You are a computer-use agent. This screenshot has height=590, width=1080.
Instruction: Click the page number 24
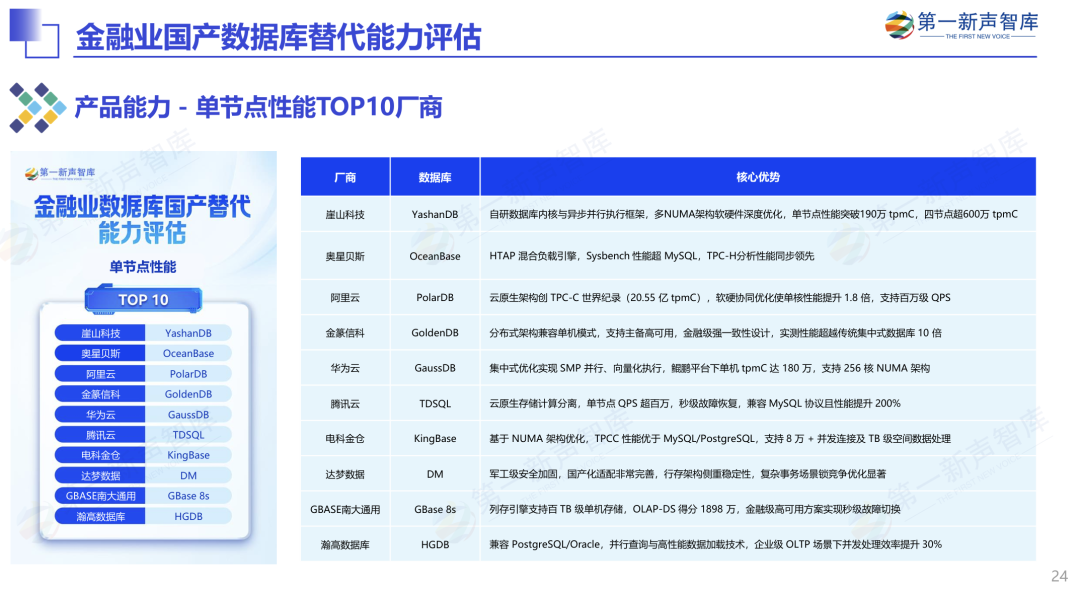coord(1057,573)
